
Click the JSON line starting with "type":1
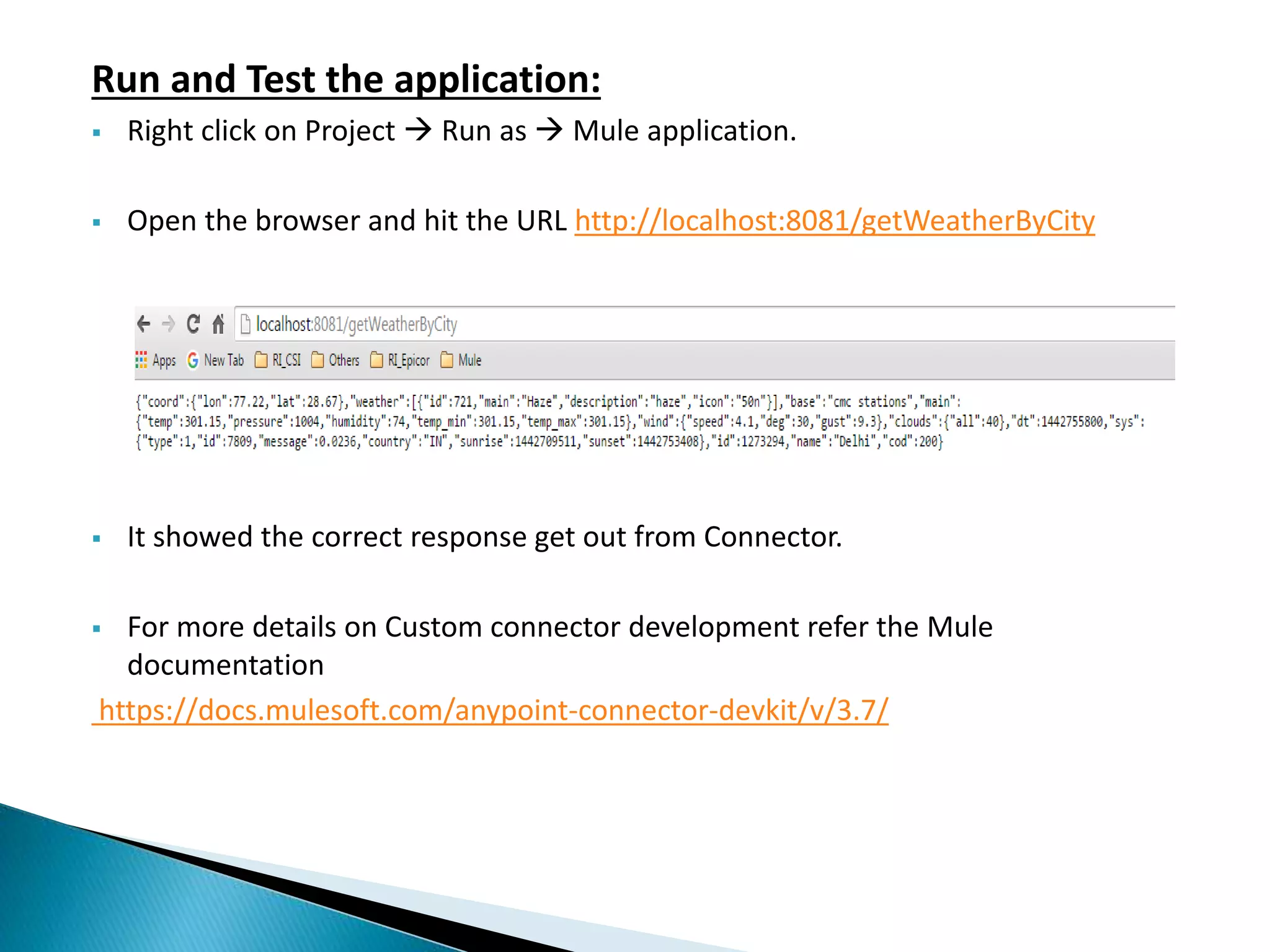tap(540, 442)
